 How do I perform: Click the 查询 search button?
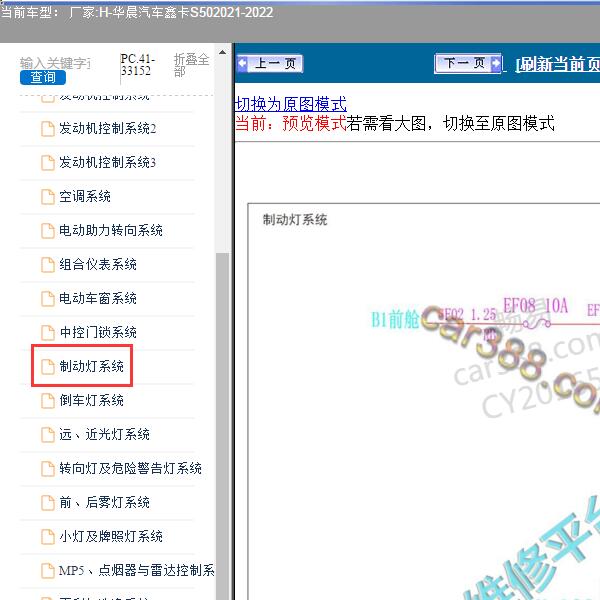tap(43, 77)
